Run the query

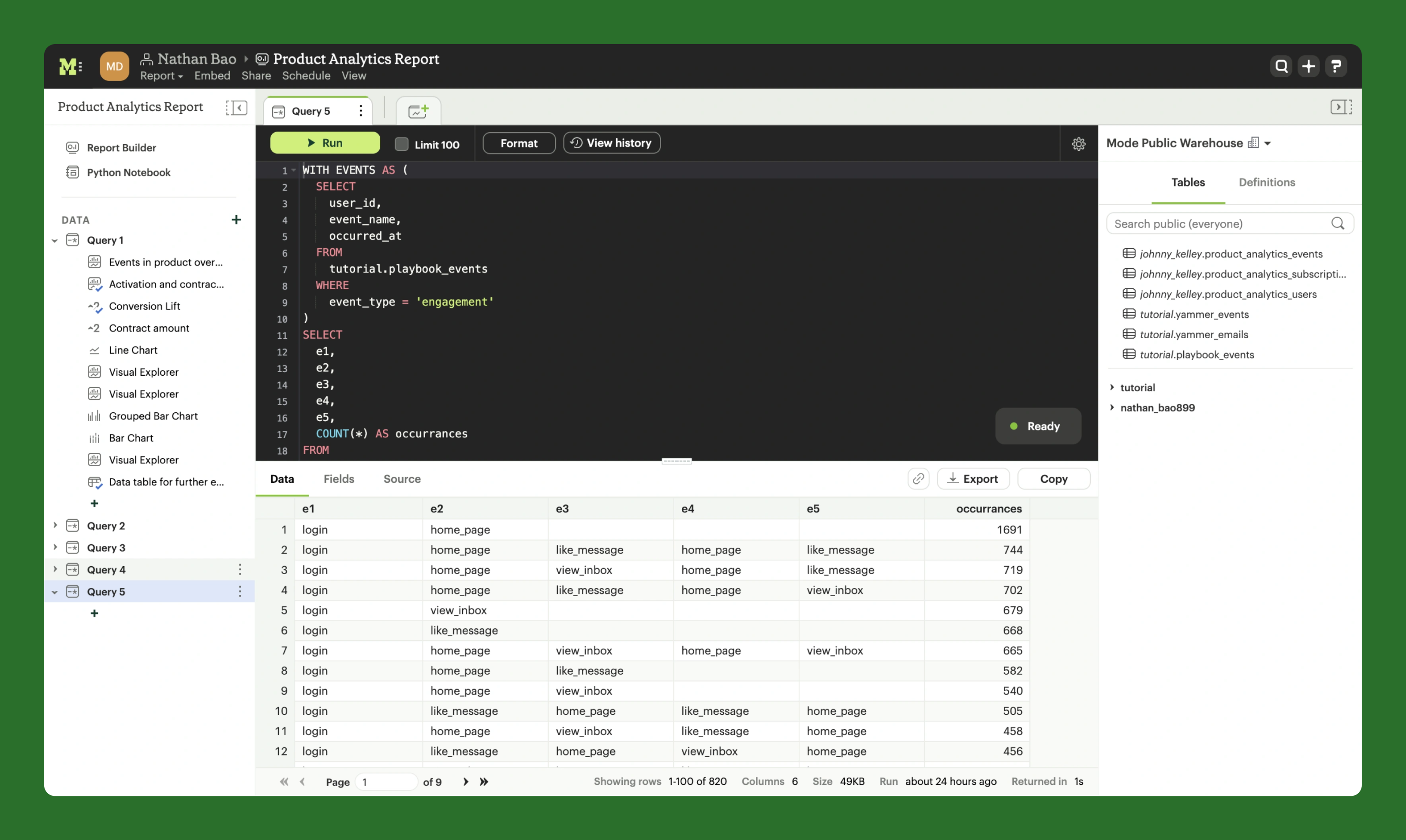click(x=325, y=143)
